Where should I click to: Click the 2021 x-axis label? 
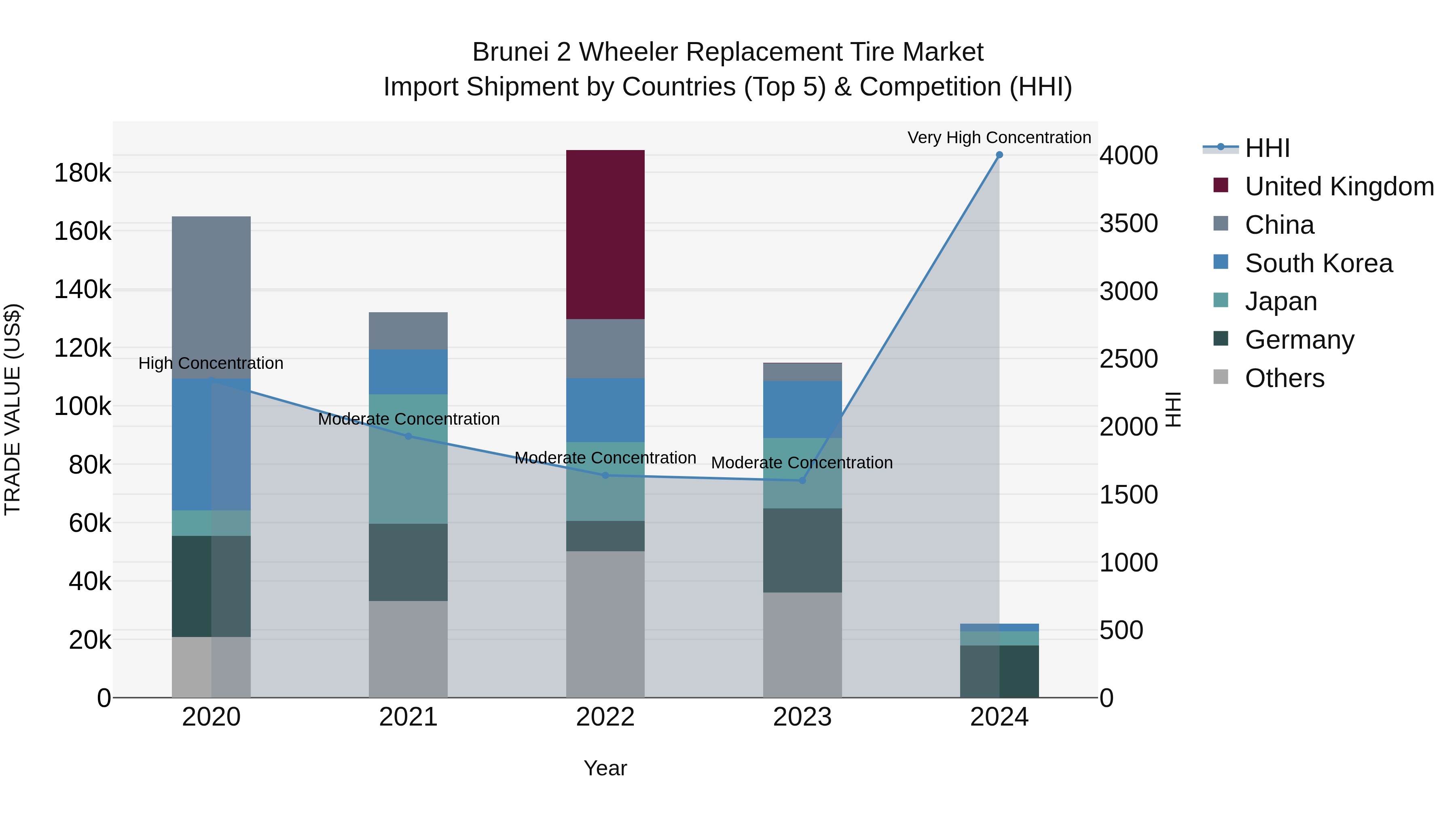pos(408,717)
